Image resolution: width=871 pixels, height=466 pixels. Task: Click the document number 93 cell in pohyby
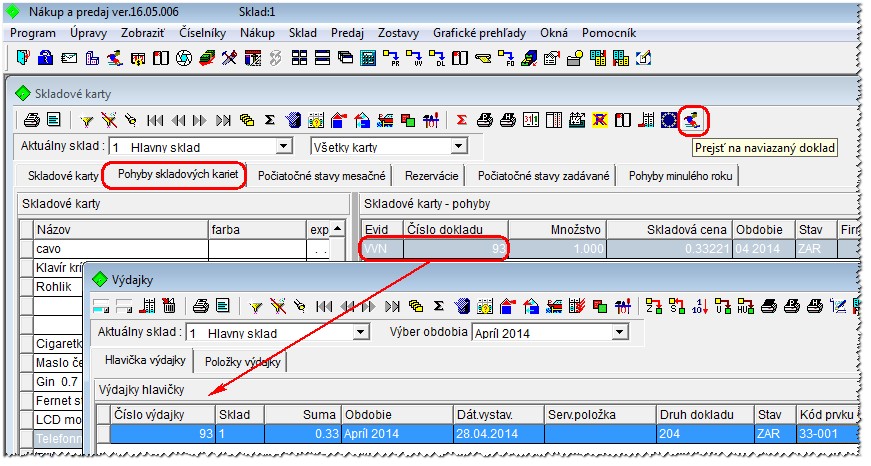(x=455, y=249)
